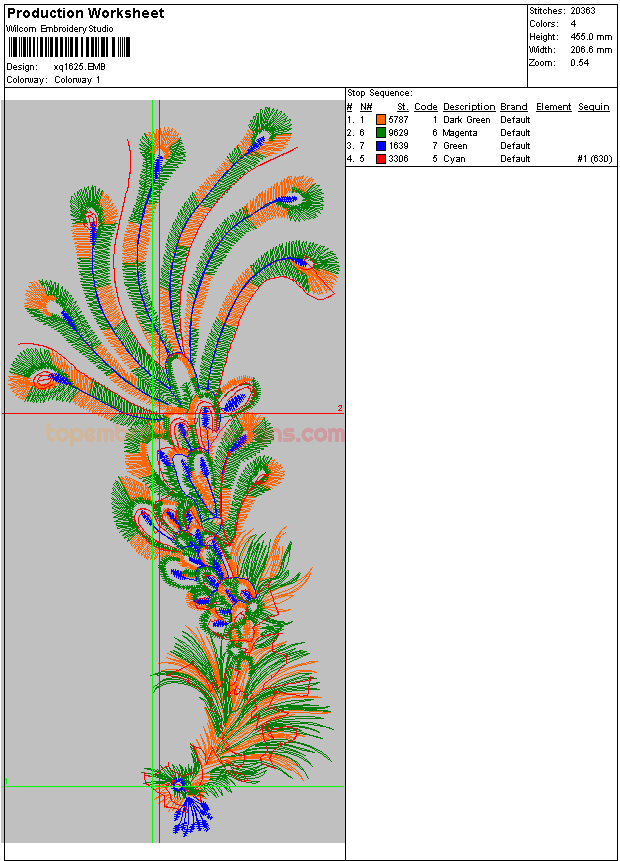Click the Colorway 1 value

coord(77,80)
